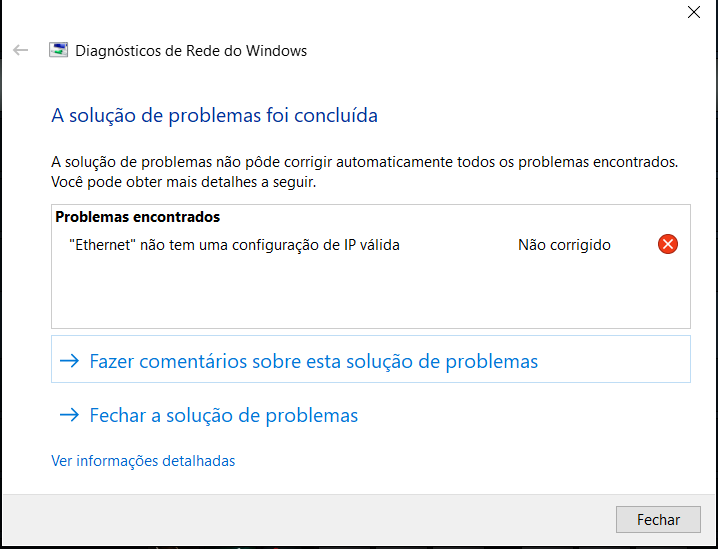Click the arrow beside Fechar a solução
Image resolution: width=718 pixels, height=549 pixels.
click(x=70, y=415)
